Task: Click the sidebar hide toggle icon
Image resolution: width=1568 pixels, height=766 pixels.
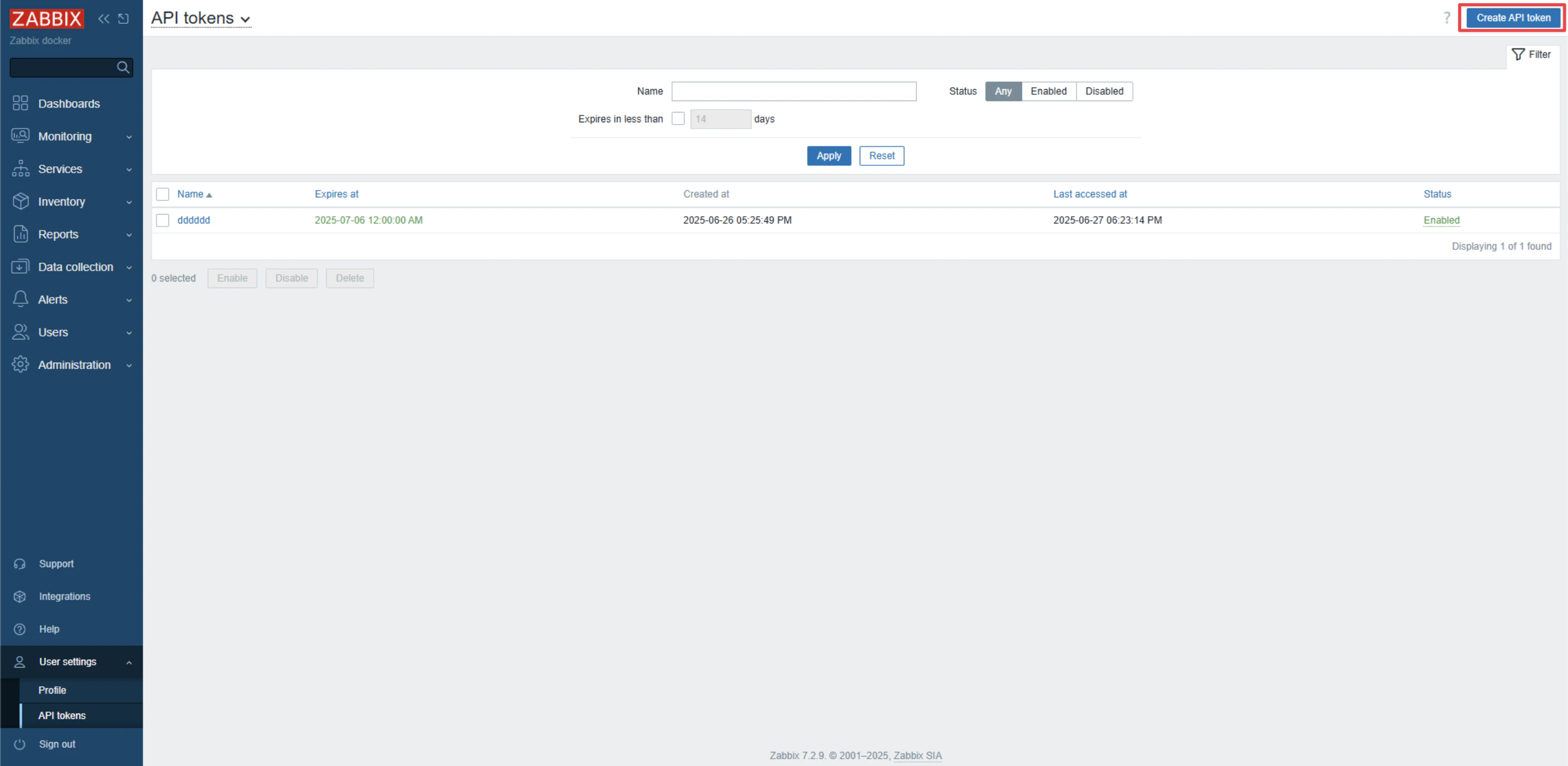Action: click(x=123, y=19)
